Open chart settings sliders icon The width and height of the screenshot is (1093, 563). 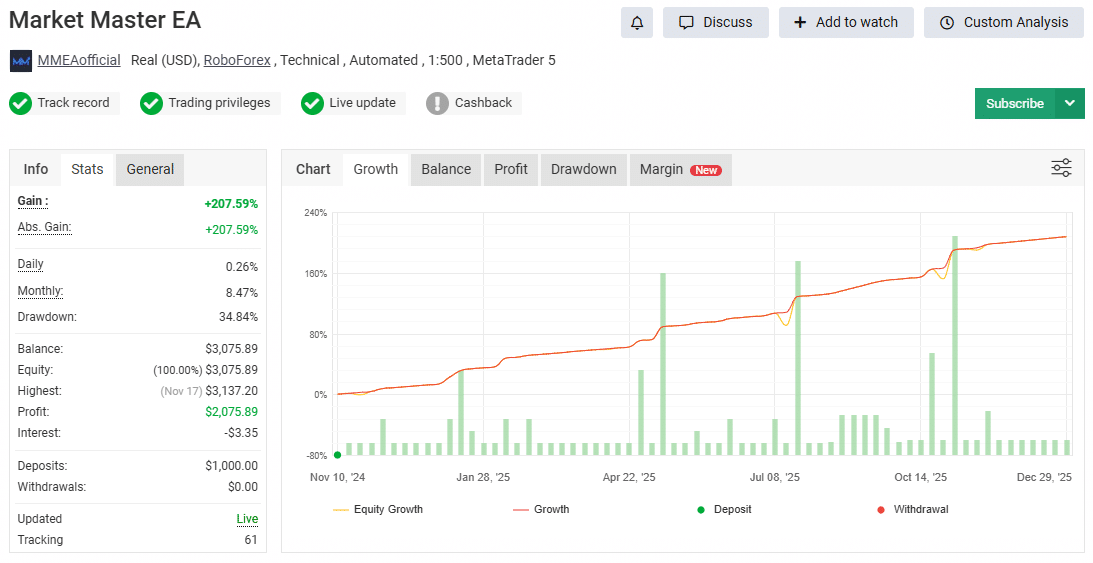[x=1061, y=168]
